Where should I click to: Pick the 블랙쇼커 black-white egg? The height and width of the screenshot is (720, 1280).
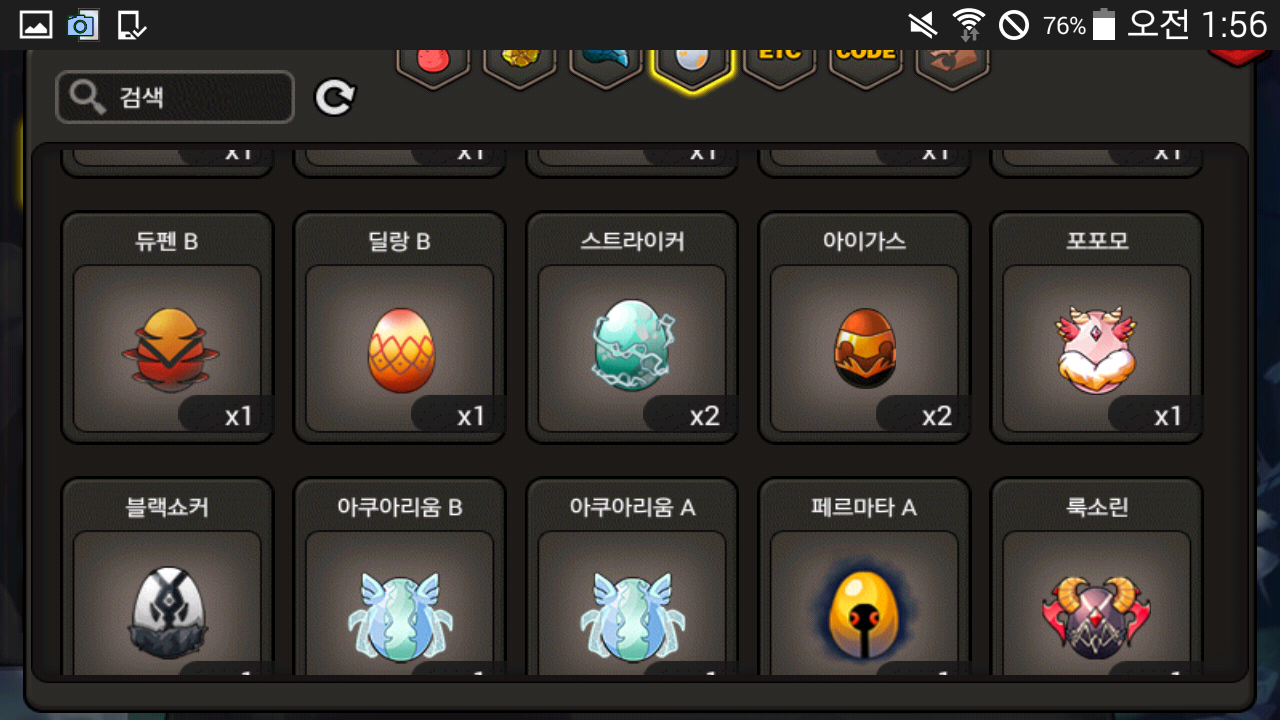pyautogui.click(x=167, y=577)
